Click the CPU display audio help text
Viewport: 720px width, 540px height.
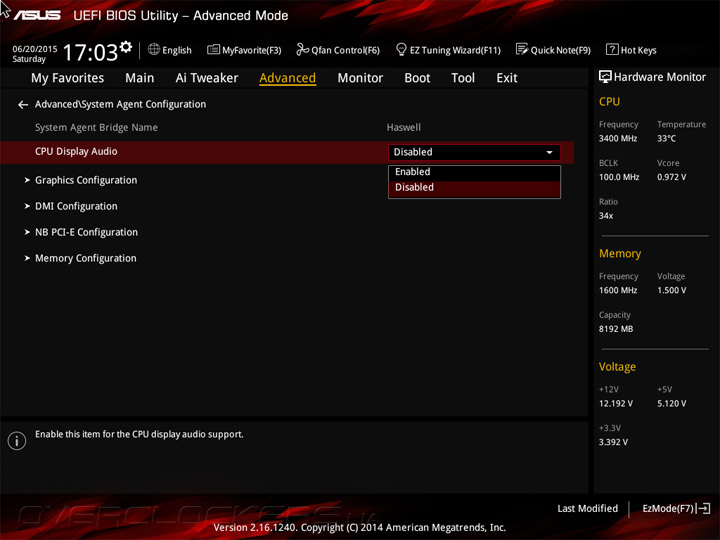click(x=139, y=434)
